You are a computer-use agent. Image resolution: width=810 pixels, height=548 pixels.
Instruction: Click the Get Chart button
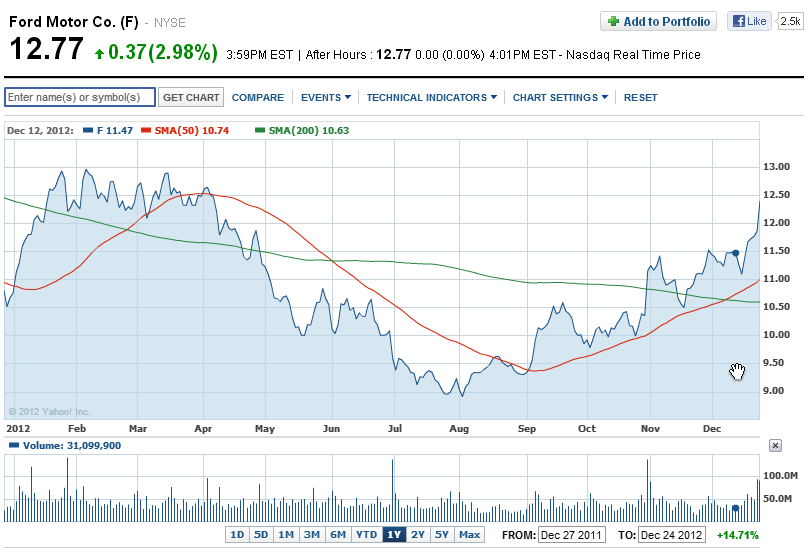pos(191,97)
